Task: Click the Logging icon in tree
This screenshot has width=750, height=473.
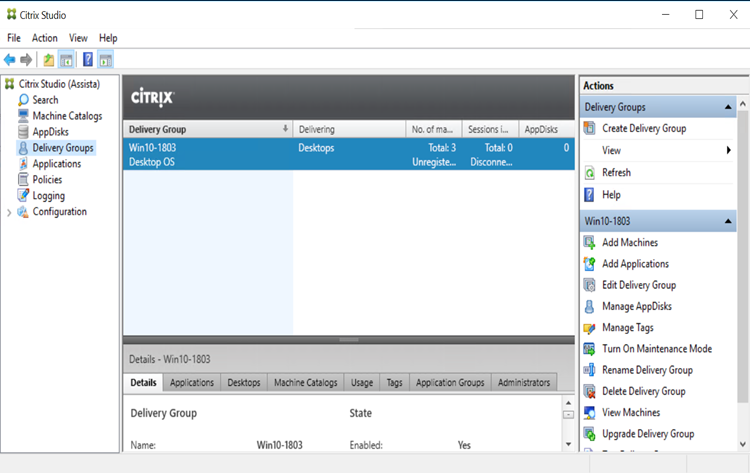Action: click(23, 195)
